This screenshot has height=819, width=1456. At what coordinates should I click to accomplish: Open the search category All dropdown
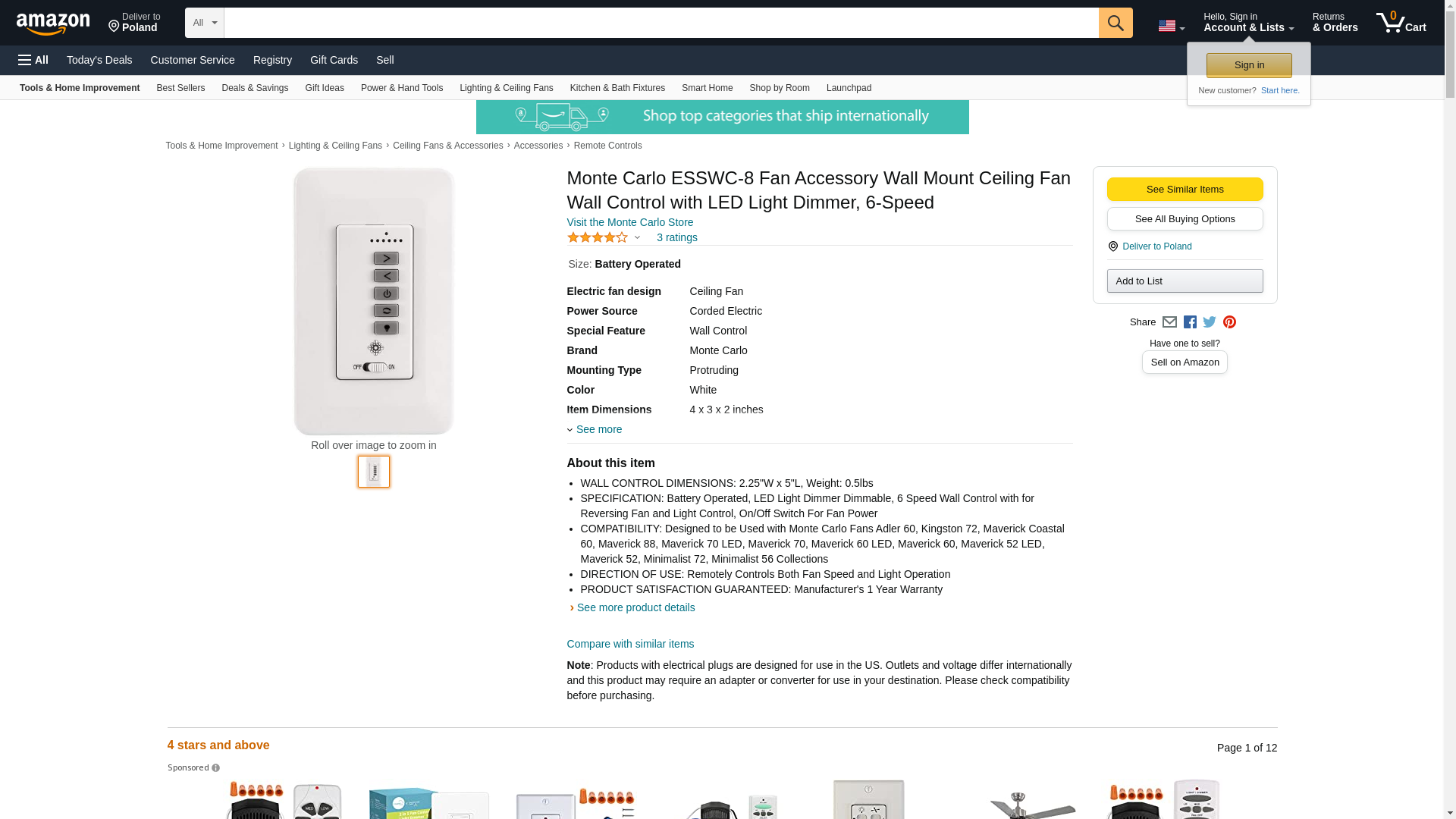[x=204, y=23]
